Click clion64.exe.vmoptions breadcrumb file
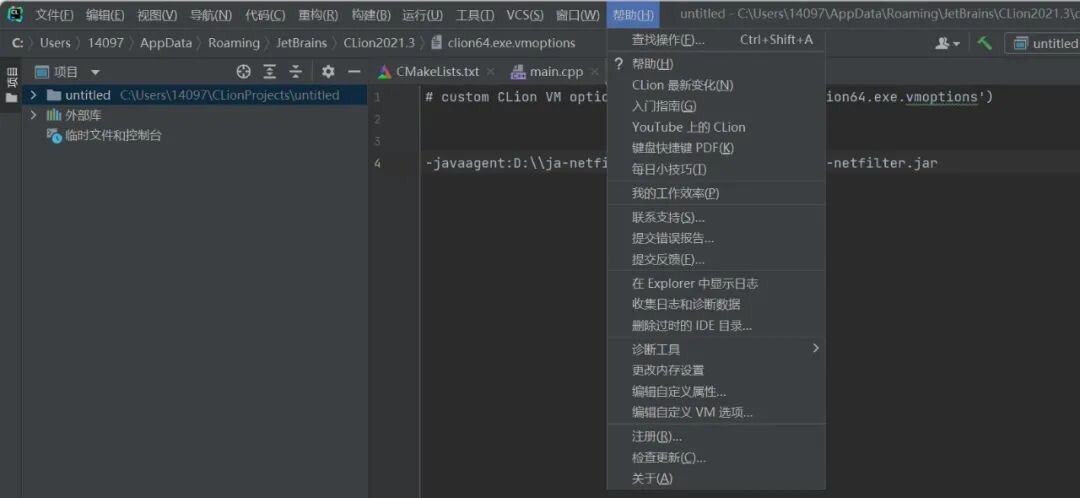 pyautogui.click(x=503, y=43)
